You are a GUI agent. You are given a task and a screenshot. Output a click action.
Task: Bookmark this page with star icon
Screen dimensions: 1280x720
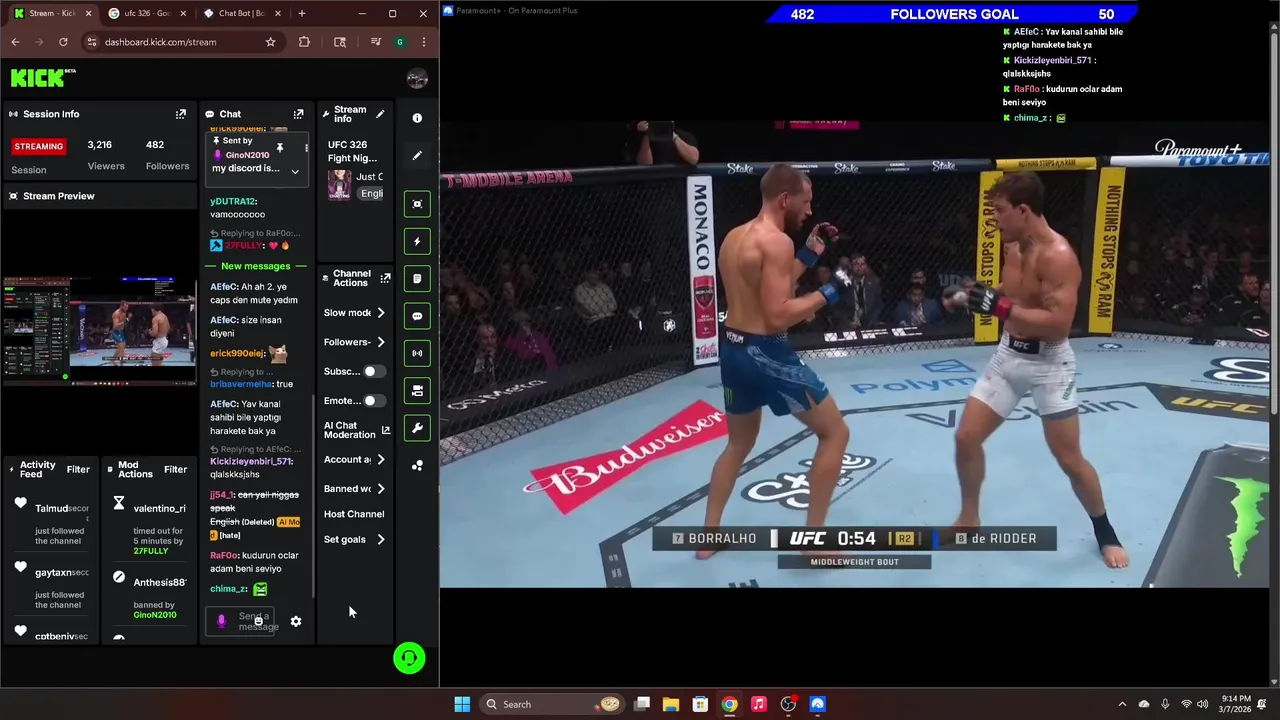[x=270, y=42]
